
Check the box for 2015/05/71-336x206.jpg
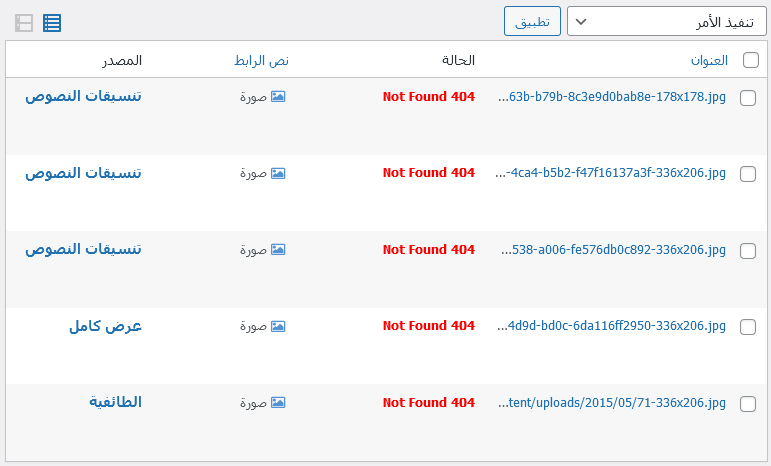[748, 404]
